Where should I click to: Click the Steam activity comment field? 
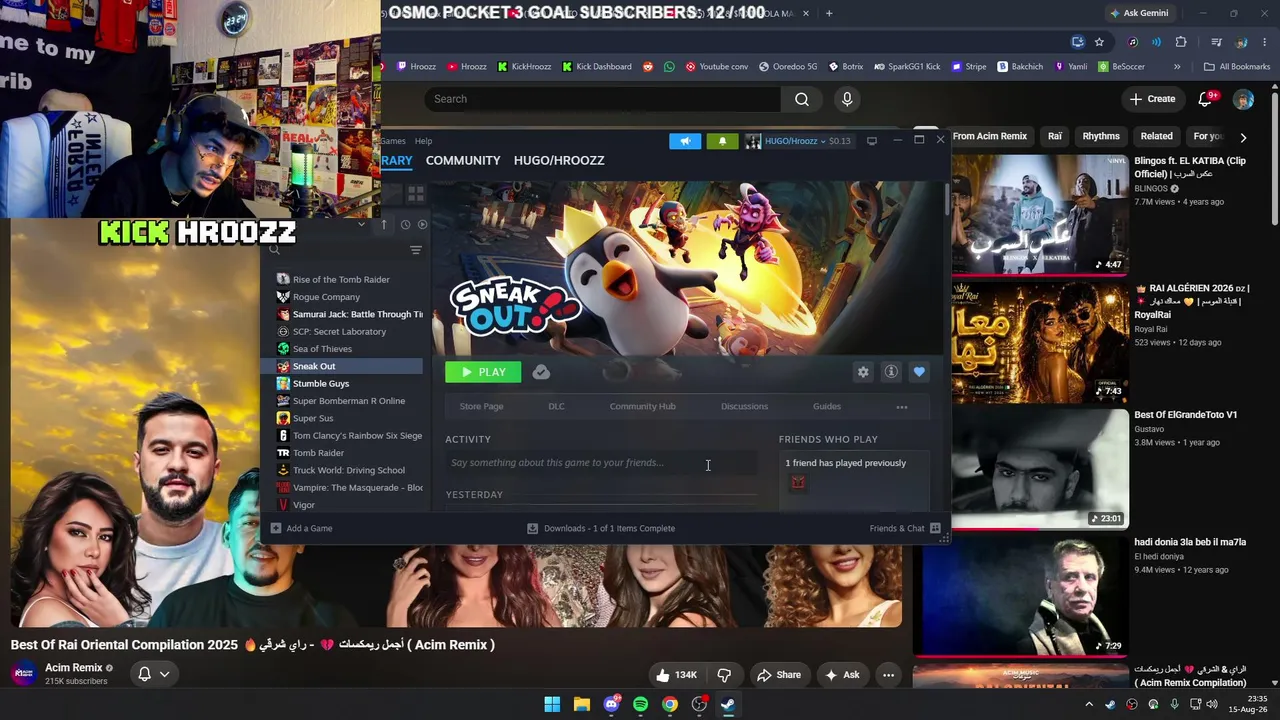(600, 463)
